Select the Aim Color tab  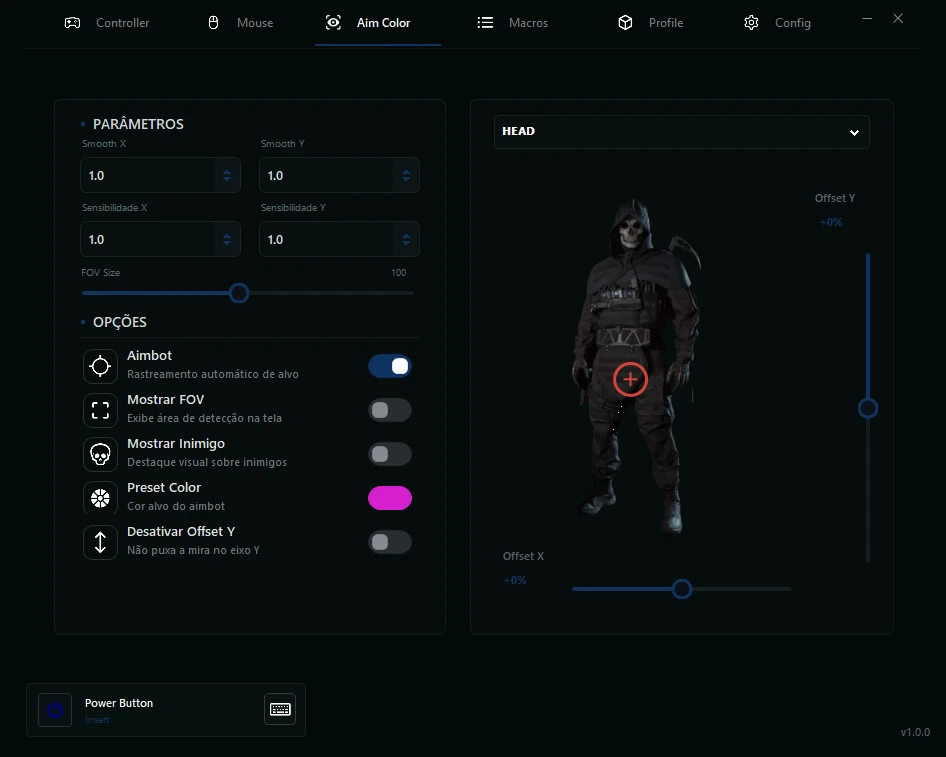(378, 23)
